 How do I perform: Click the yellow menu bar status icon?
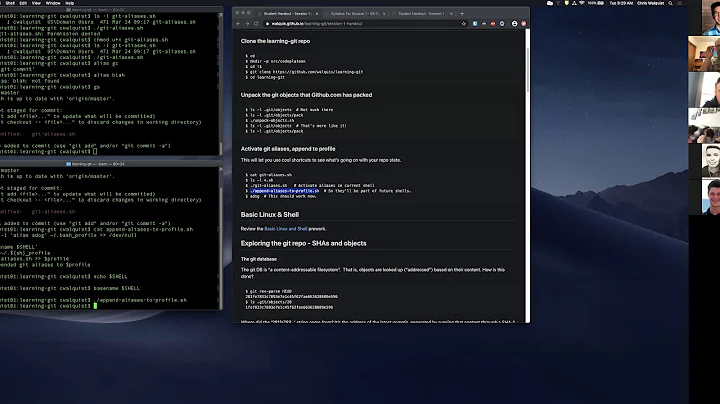tap(566, 3)
